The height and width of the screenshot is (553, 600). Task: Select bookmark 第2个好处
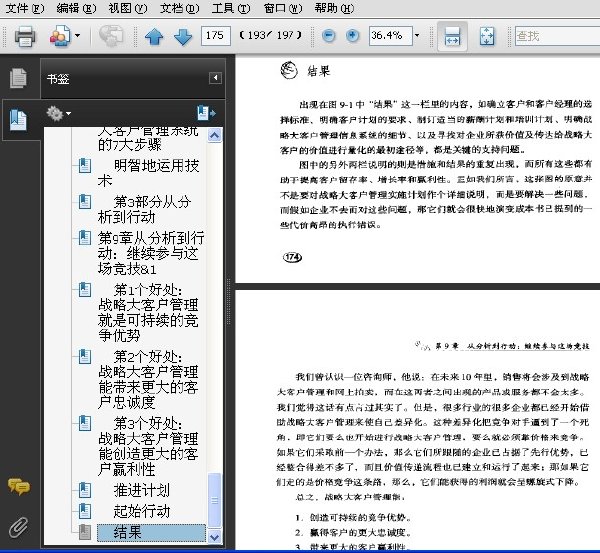point(148,379)
